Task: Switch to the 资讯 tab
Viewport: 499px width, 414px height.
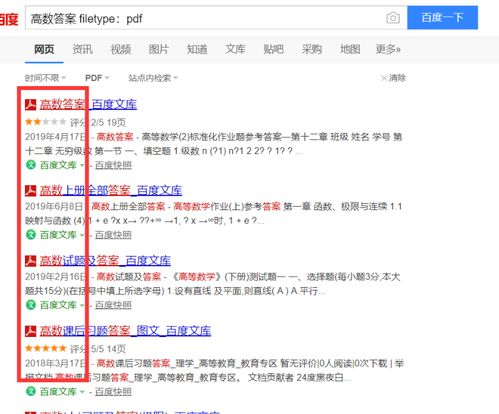Action: (82, 49)
